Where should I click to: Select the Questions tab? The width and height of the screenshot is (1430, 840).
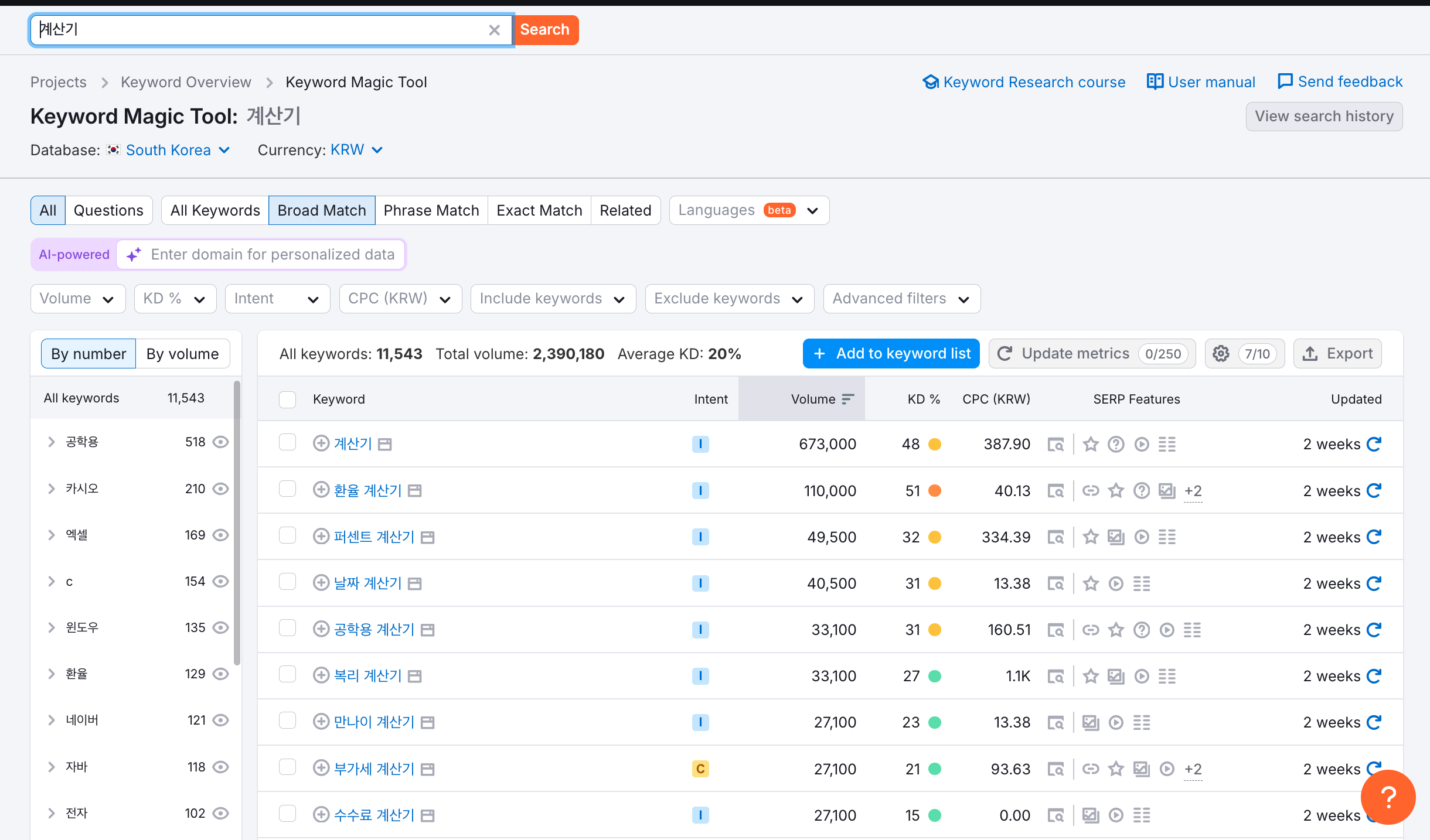click(108, 210)
